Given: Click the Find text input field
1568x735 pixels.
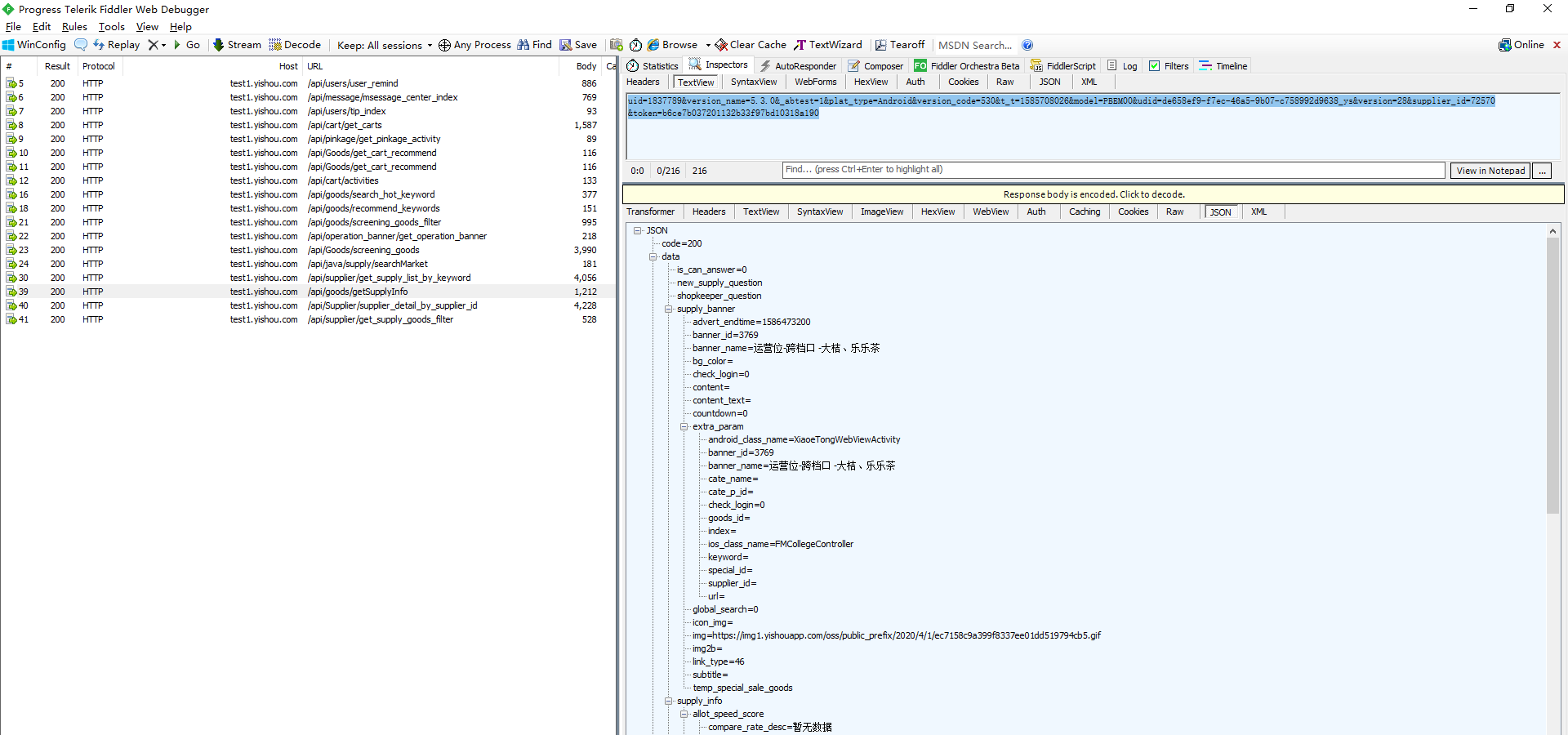Looking at the screenshot, I should click(1113, 170).
